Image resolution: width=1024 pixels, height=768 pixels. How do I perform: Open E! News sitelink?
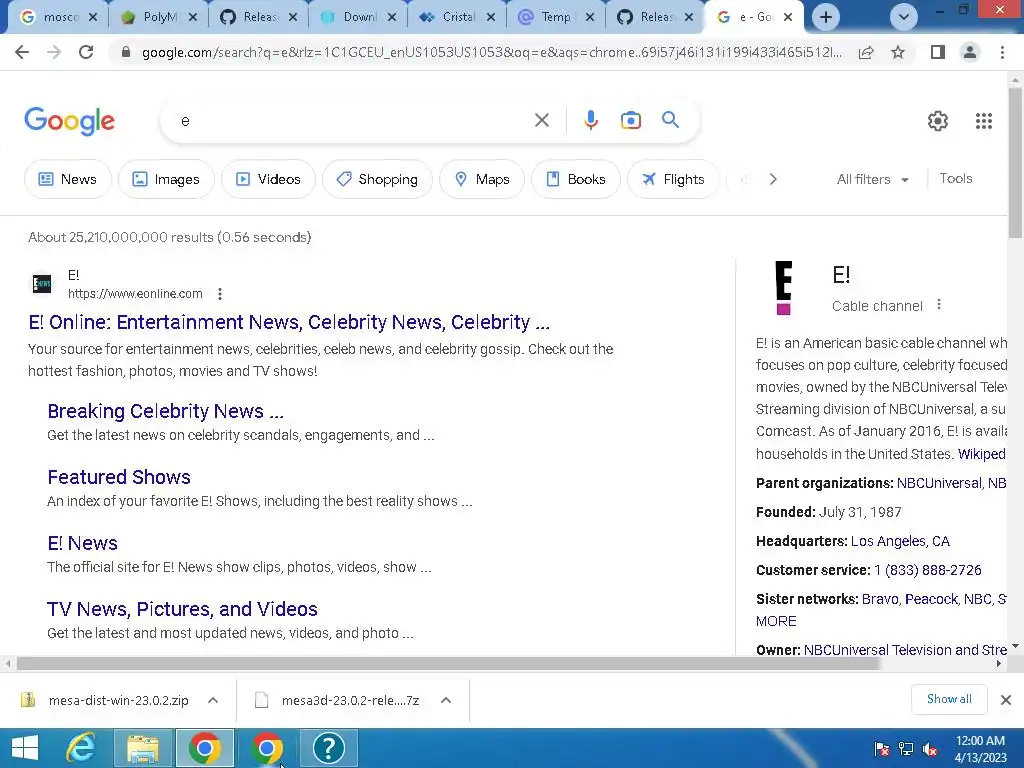click(x=82, y=543)
